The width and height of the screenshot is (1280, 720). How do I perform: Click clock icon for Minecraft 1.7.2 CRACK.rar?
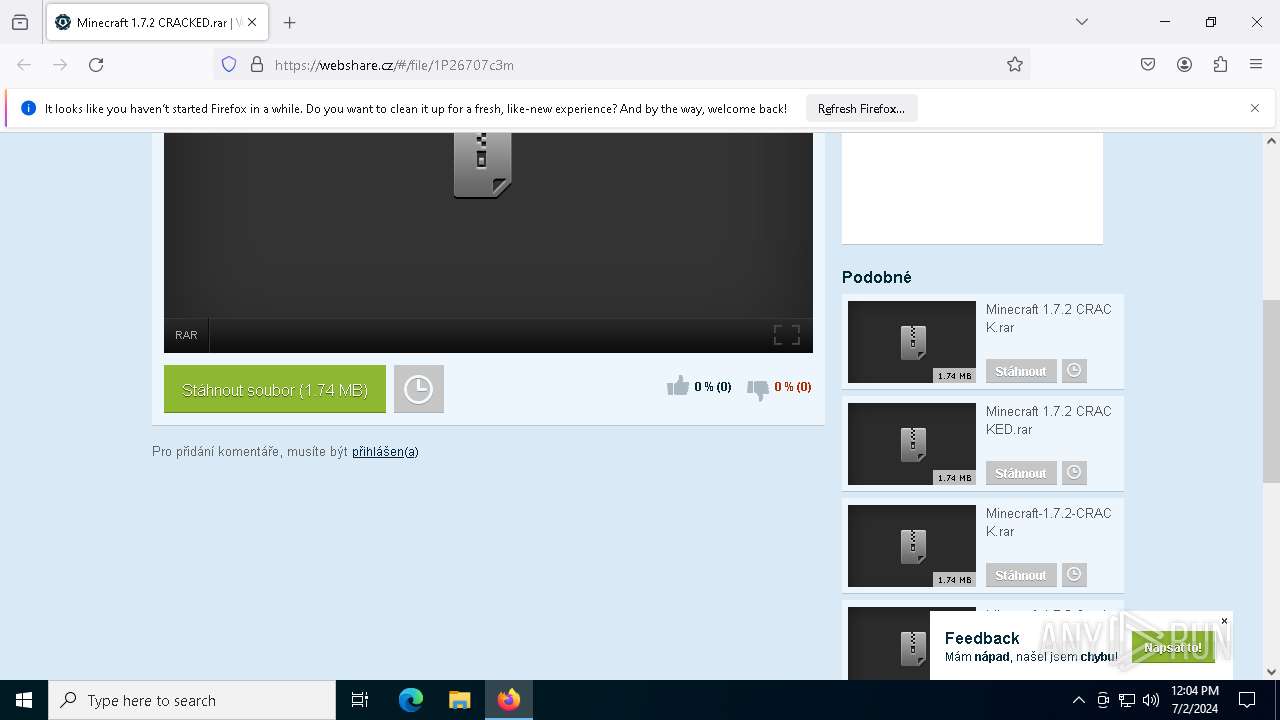click(1074, 371)
